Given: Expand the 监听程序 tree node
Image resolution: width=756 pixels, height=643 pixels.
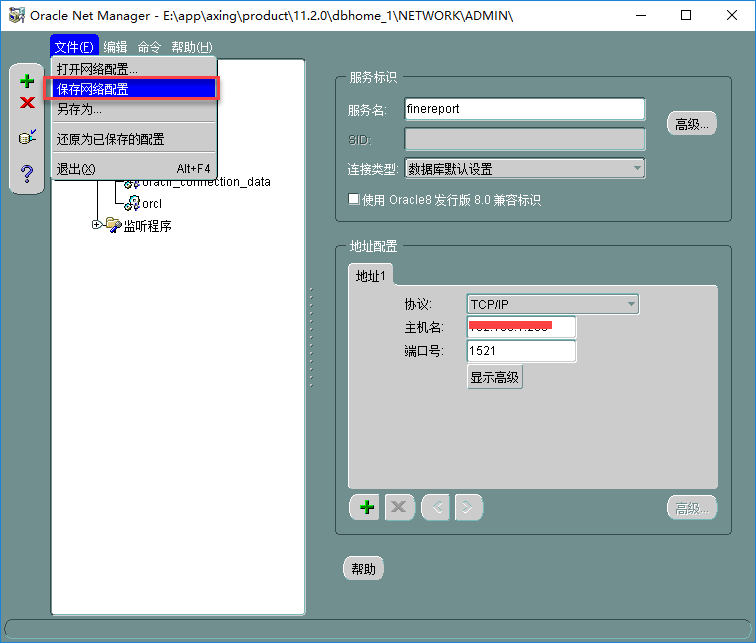Looking at the screenshot, I should coord(96,225).
